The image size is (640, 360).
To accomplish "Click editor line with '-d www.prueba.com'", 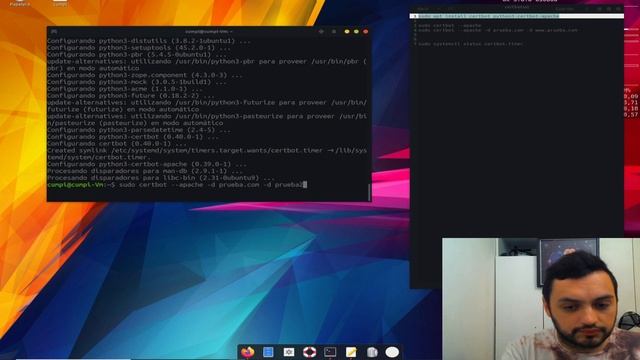I will tap(498, 30).
